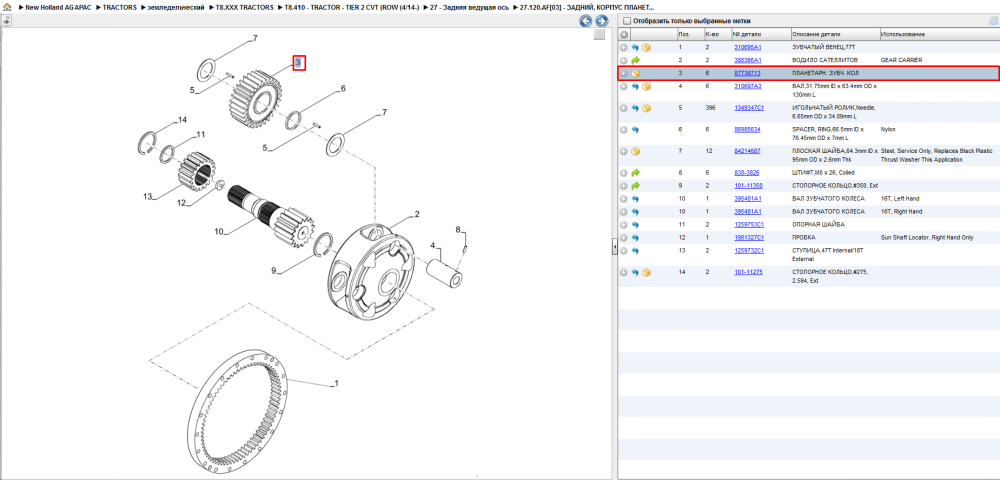Click the package box icon for part 1349347C1

tap(646, 108)
